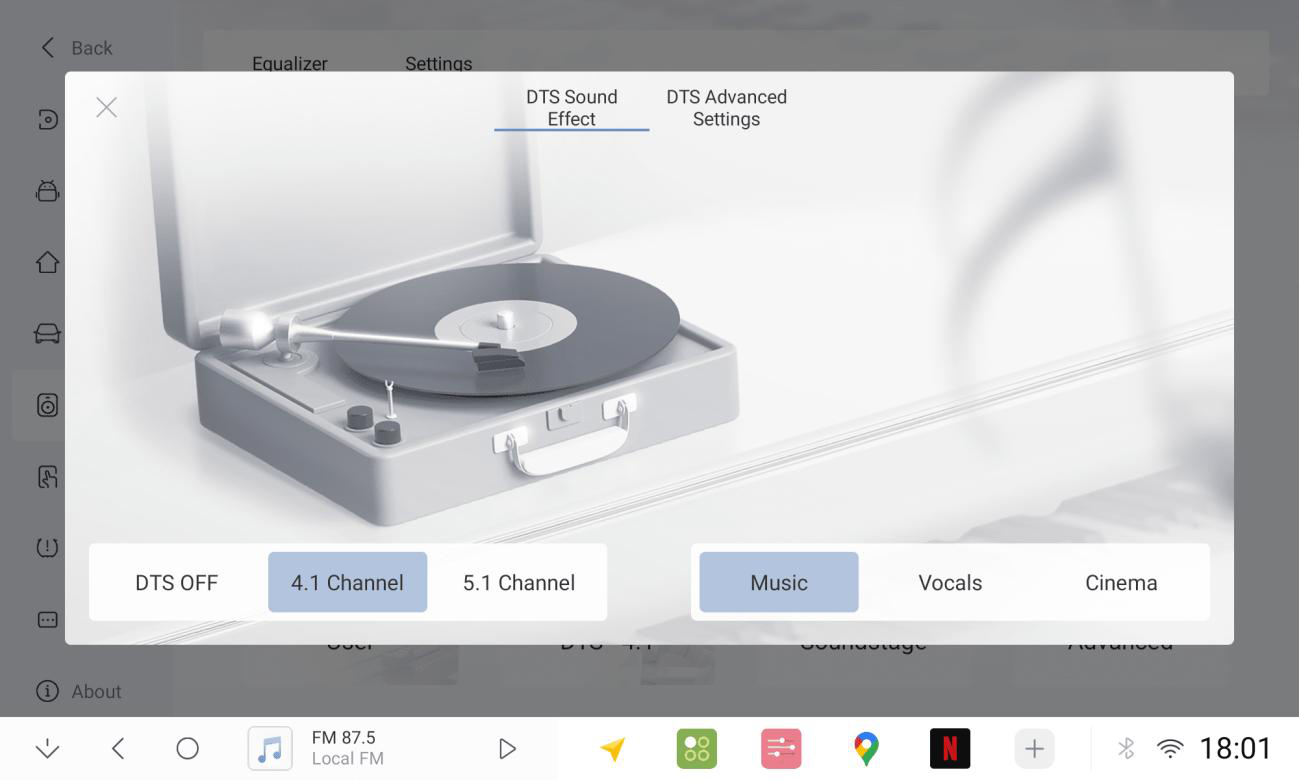Open the navigation arrow app icon

613,749
